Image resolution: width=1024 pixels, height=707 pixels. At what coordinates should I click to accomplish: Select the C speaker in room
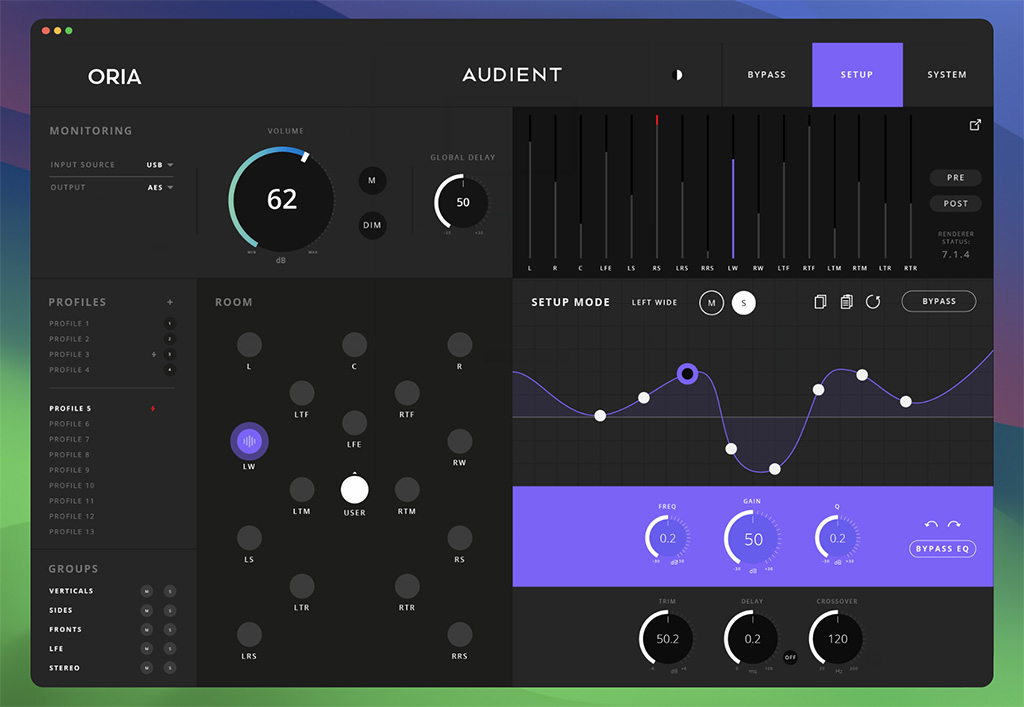click(354, 345)
